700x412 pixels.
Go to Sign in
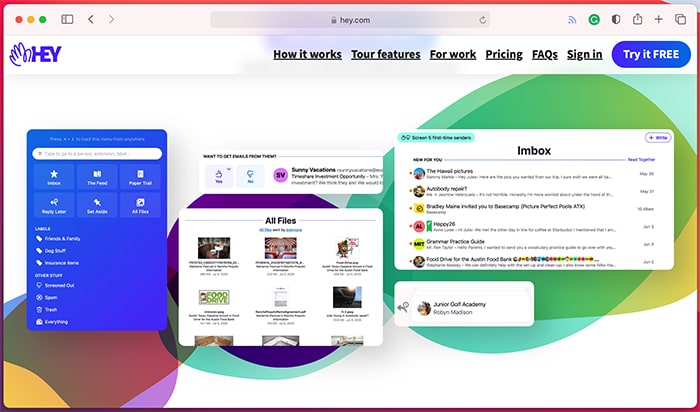[x=584, y=54]
